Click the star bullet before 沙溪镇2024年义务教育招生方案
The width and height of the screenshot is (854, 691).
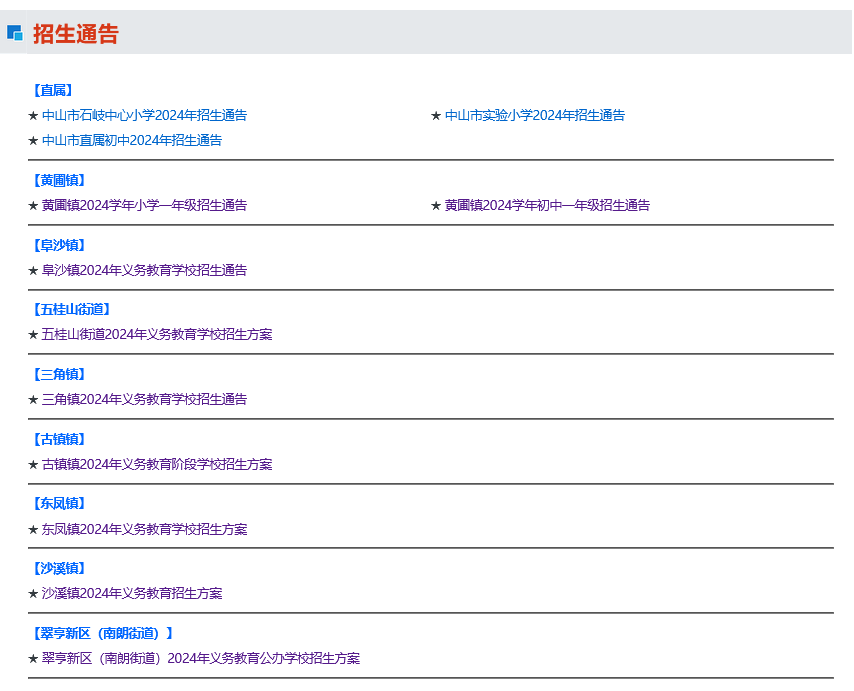[33, 594]
